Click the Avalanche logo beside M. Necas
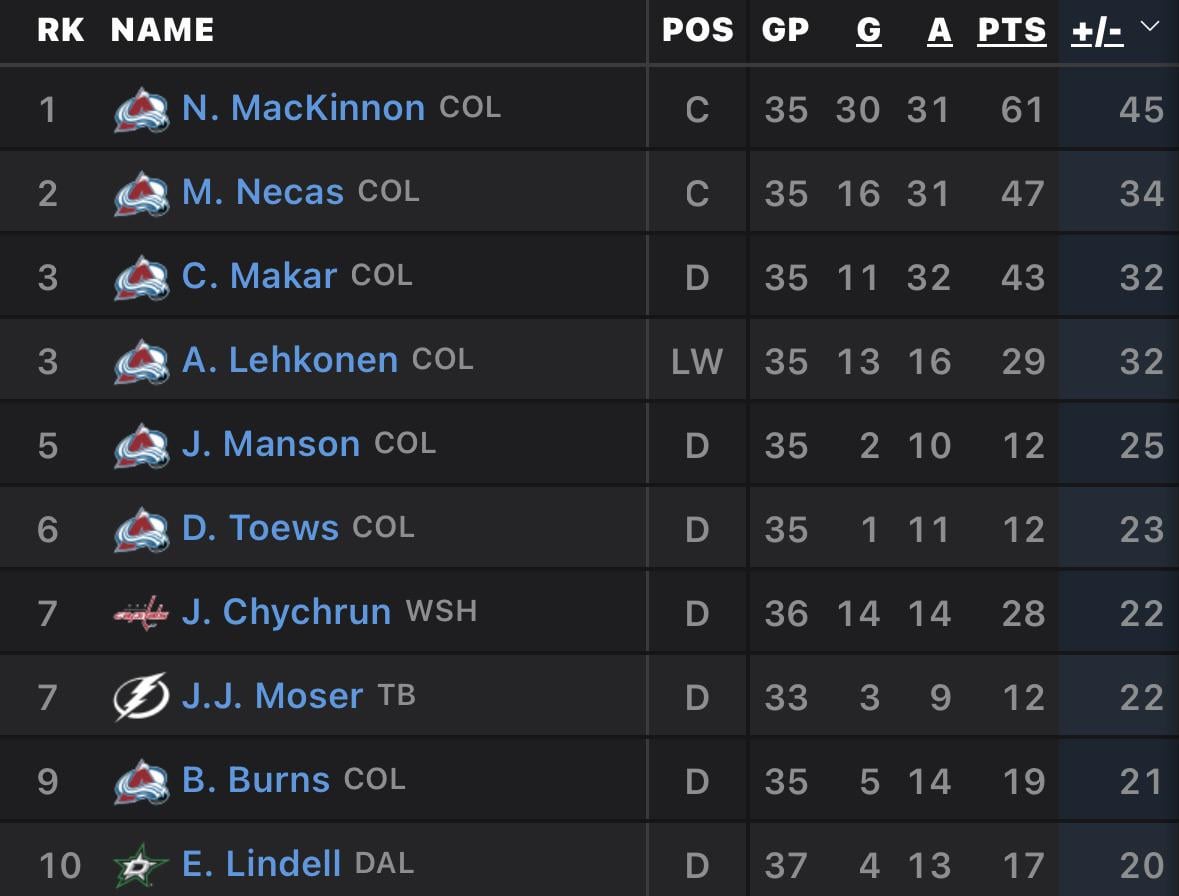 coord(141,194)
